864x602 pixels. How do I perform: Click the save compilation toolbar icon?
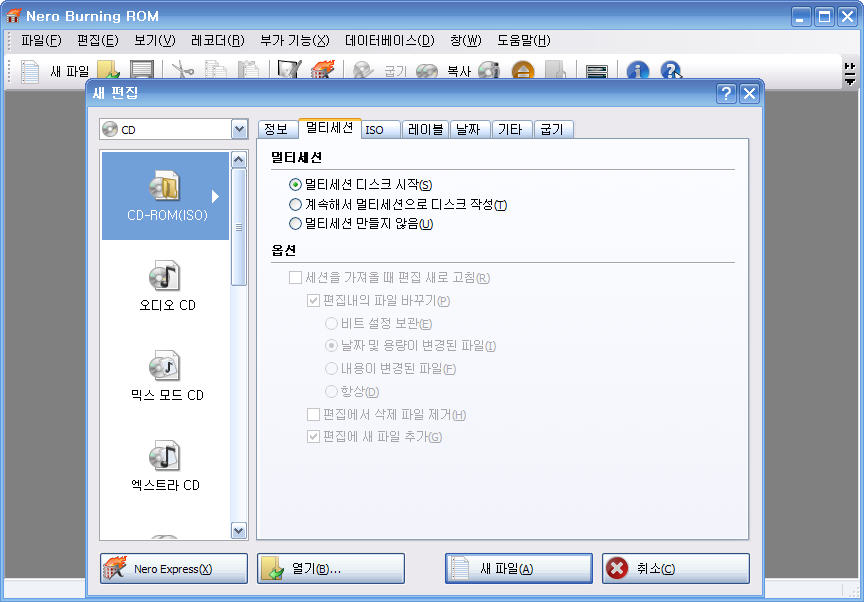pos(142,70)
